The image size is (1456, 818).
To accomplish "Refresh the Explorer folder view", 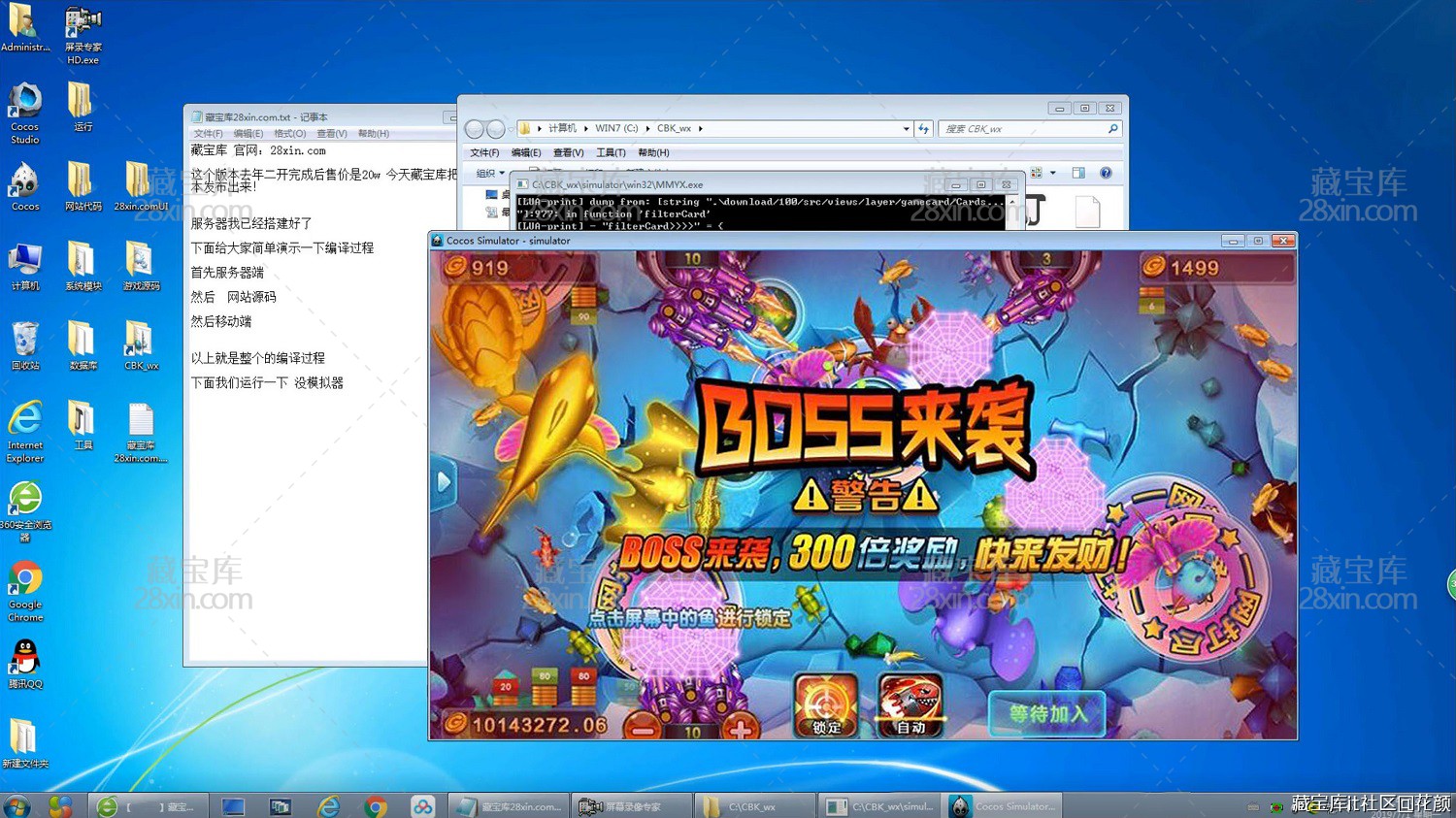I will coord(923,128).
